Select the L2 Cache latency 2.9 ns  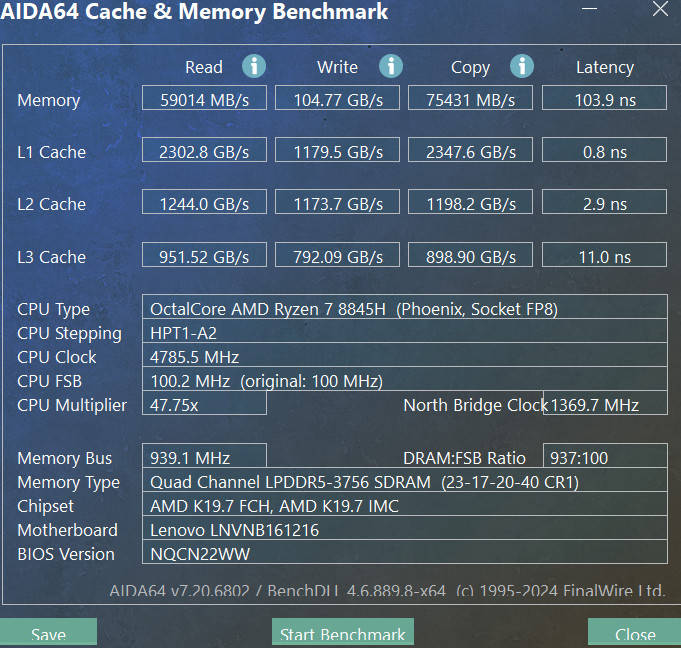tap(605, 202)
